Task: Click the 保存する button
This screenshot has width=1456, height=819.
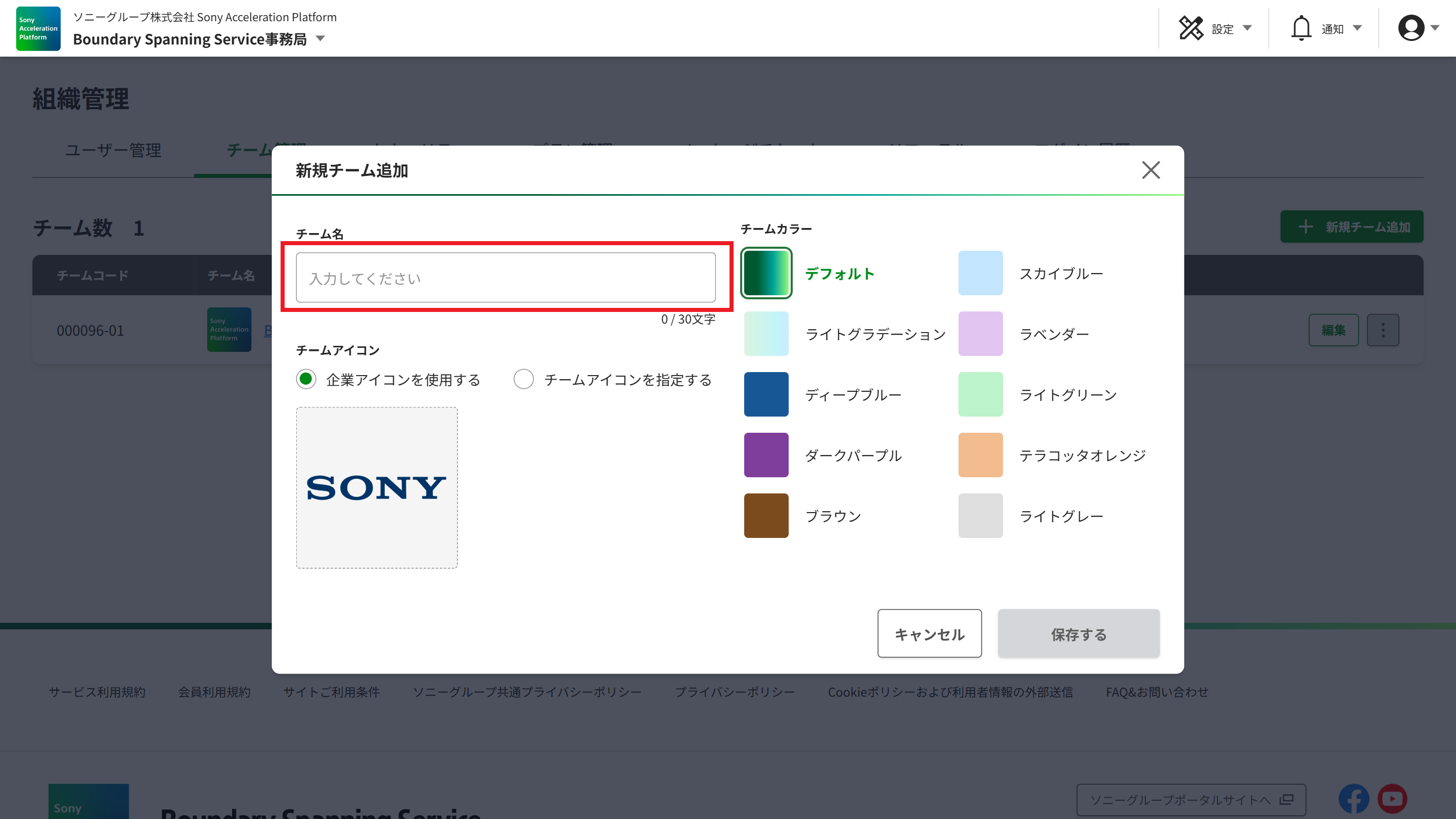Action: pos(1078,633)
